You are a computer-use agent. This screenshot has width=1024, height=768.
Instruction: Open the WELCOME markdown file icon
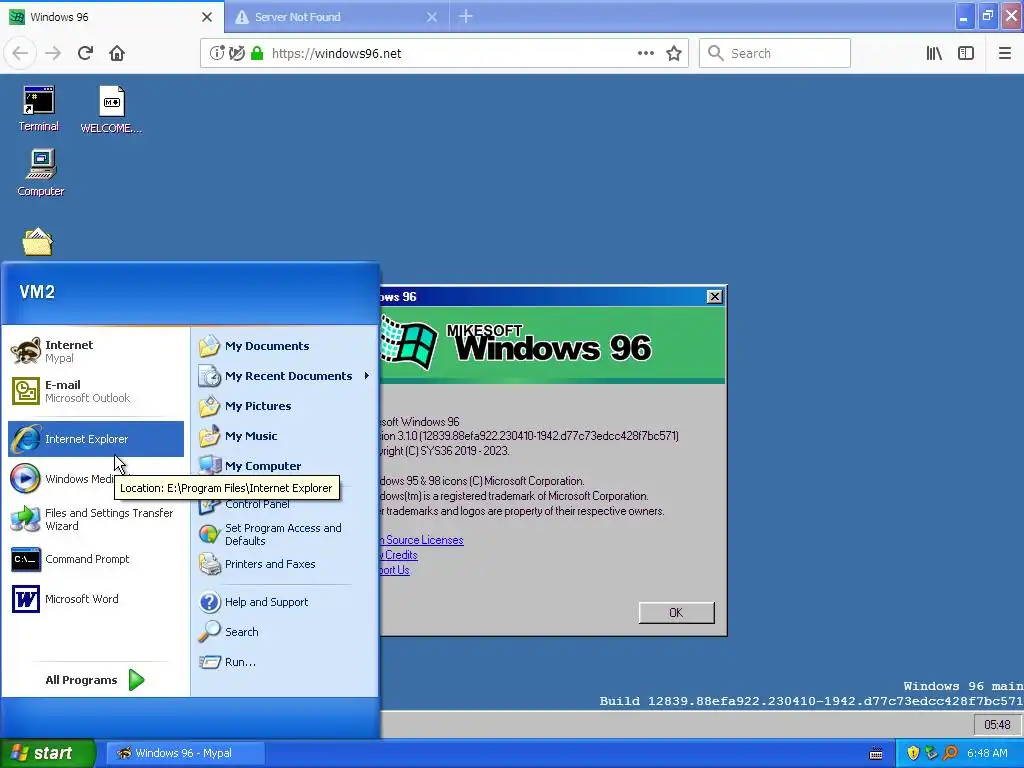click(111, 110)
